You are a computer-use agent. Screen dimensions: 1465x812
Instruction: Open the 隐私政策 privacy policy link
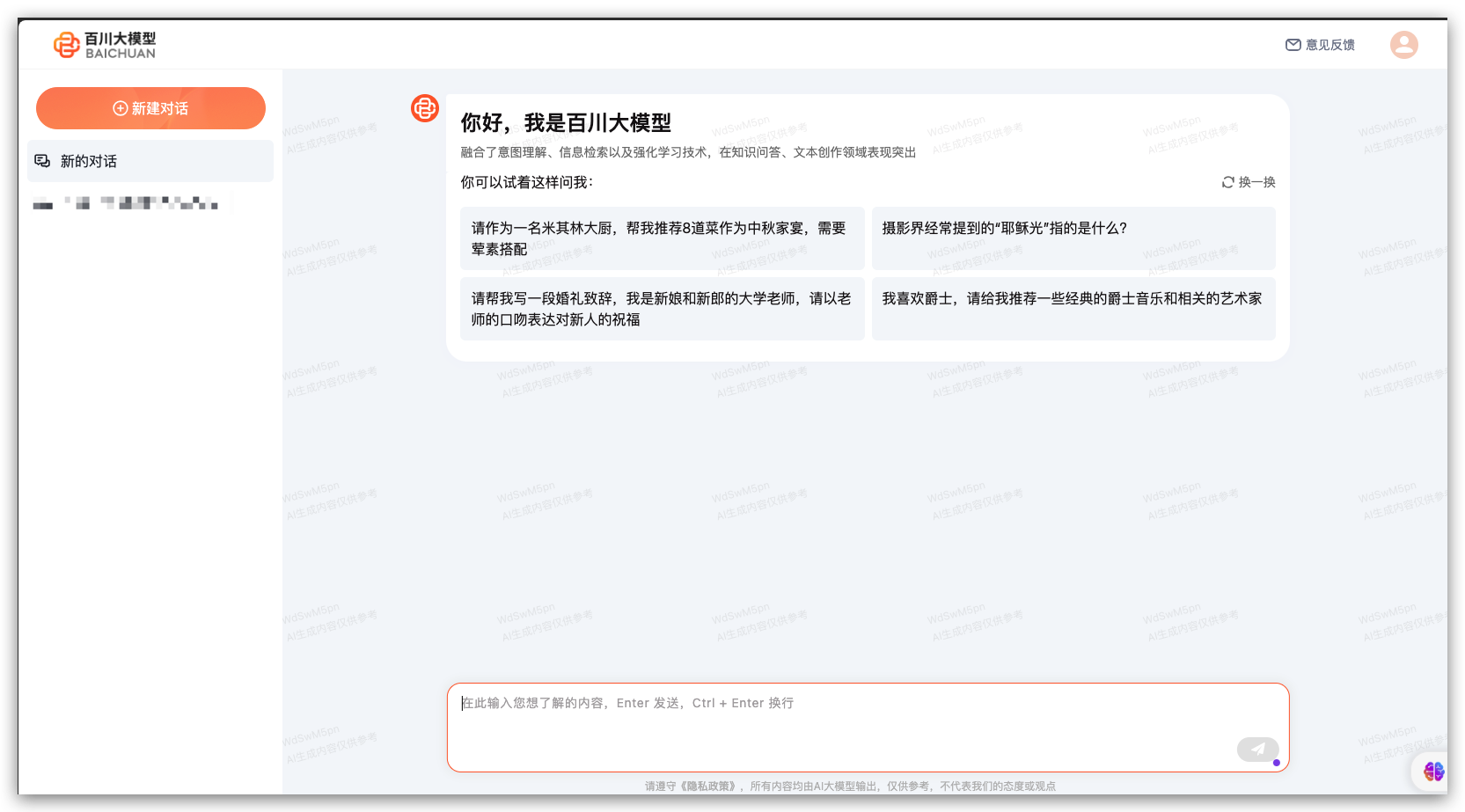(x=710, y=786)
